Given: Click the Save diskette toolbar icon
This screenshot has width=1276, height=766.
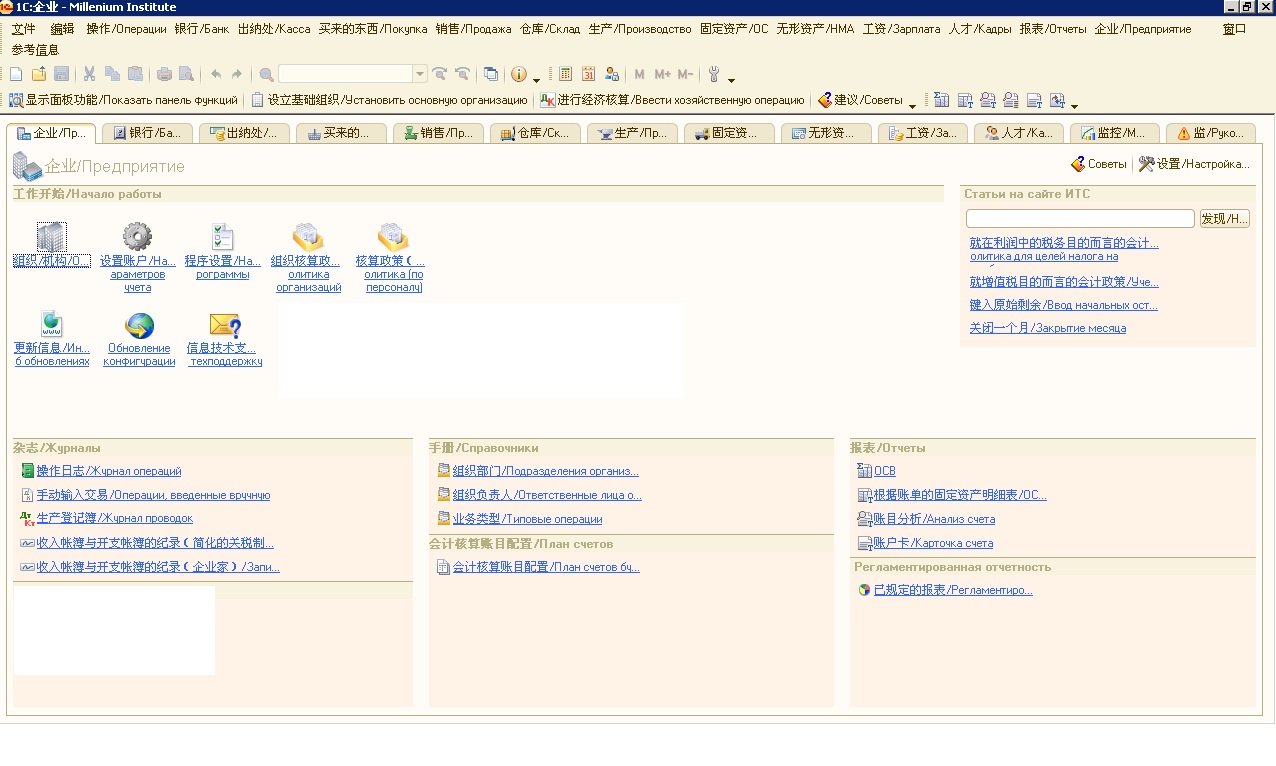Looking at the screenshot, I should point(61,74).
